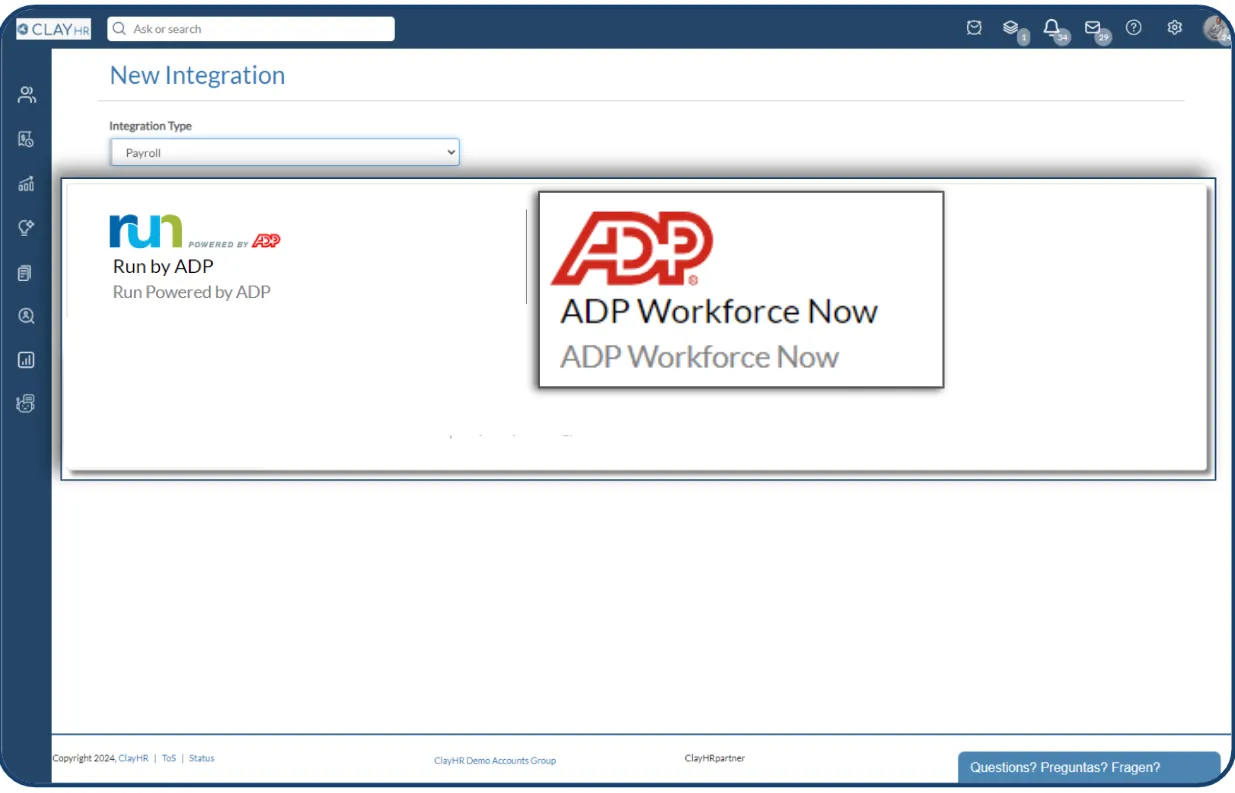Open the People icon in sidebar
The image size is (1235, 793).
click(x=27, y=95)
